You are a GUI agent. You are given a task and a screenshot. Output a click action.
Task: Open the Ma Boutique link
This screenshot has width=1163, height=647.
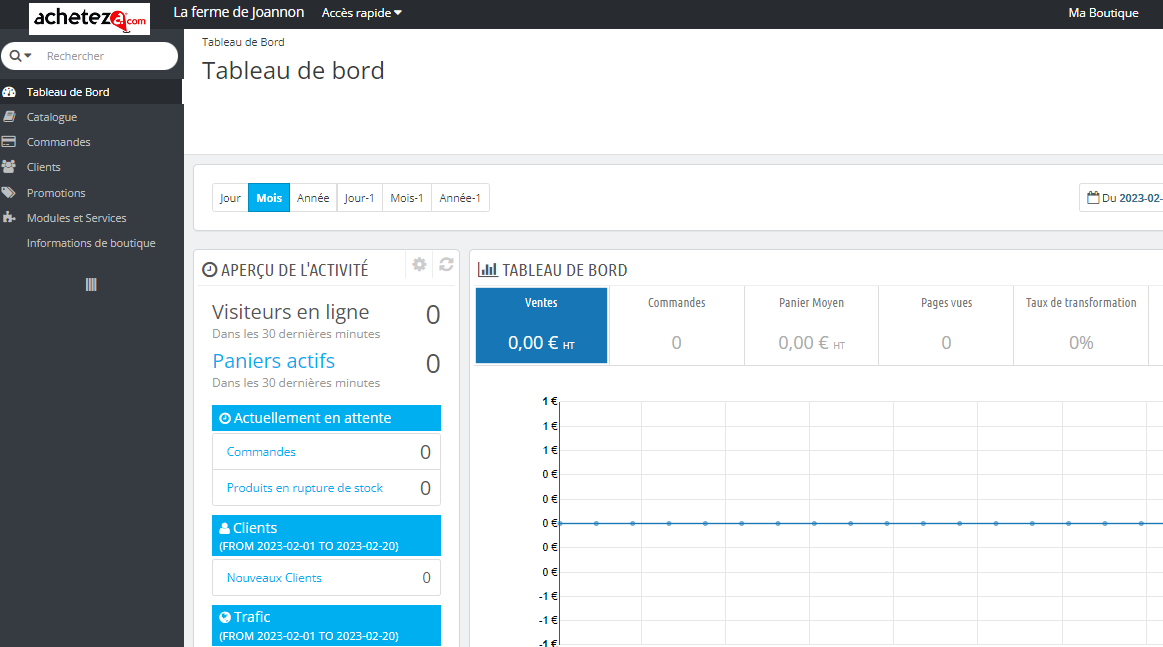click(1103, 13)
